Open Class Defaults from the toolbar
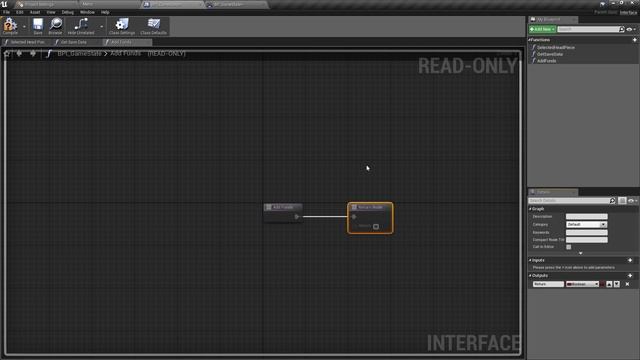The image size is (640, 360). pos(153,26)
